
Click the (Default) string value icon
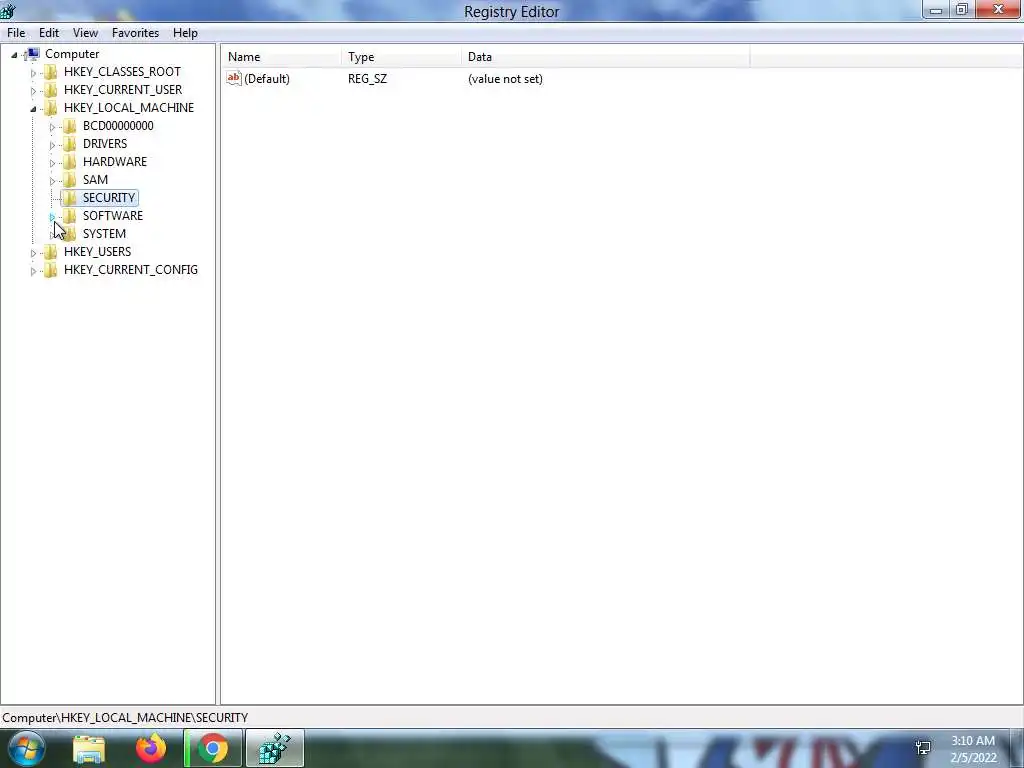pos(234,78)
